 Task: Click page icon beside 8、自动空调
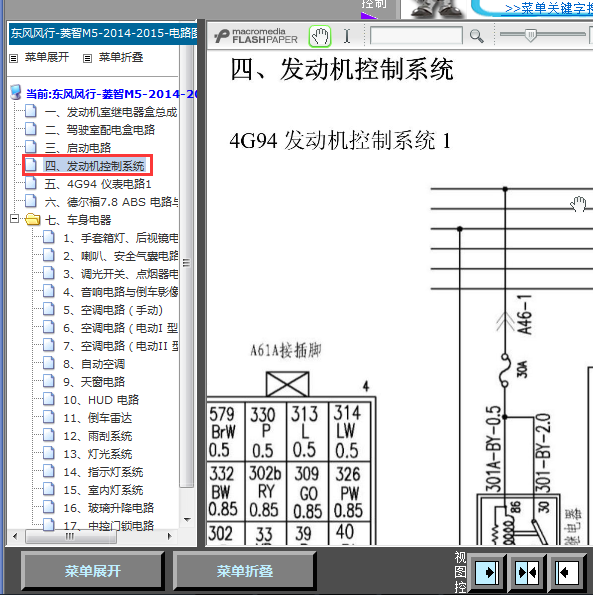[x=49, y=363]
